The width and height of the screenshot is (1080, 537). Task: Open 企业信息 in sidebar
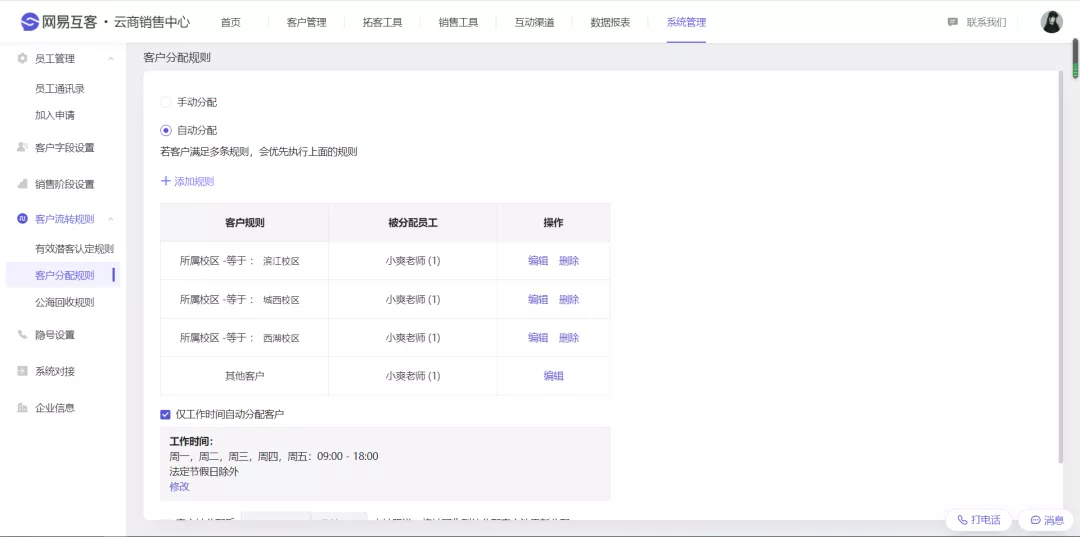[x=54, y=408]
